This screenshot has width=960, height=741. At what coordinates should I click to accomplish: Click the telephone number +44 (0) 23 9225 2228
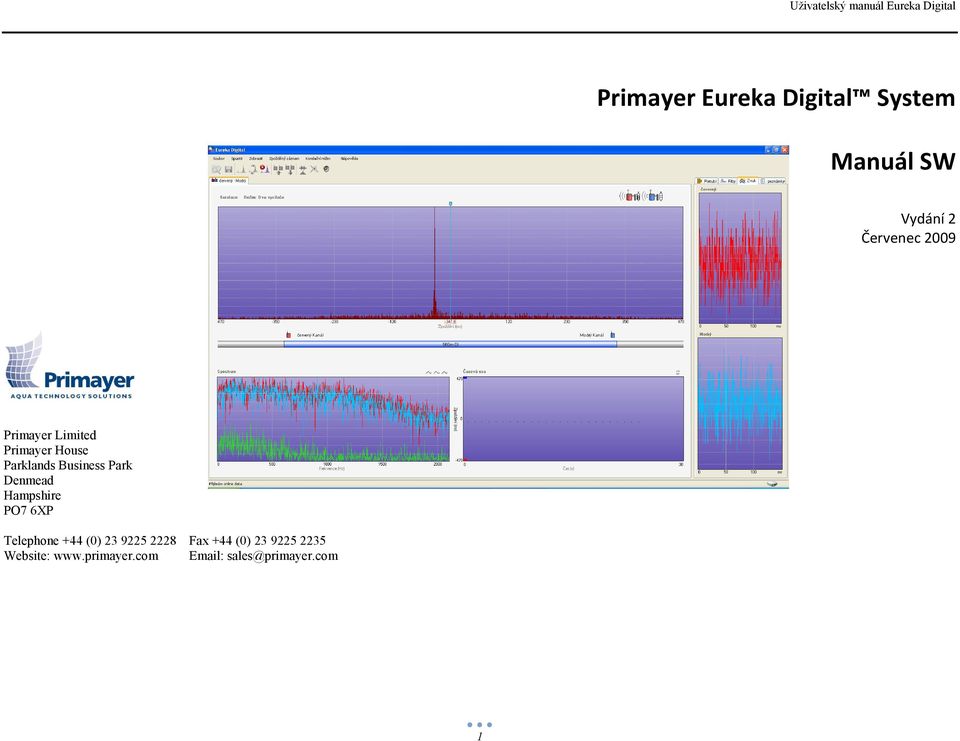click(119, 540)
